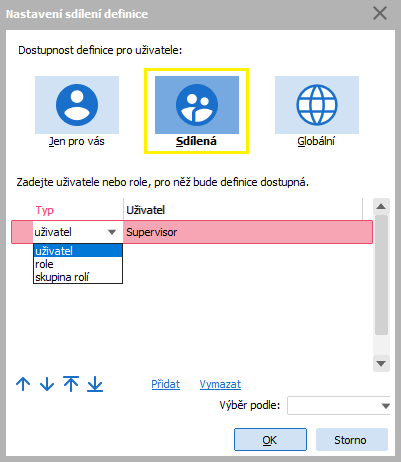Move row to bottom with underlined down arrow
Image resolution: width=401 pixels, height=462 pixels.
95,384
